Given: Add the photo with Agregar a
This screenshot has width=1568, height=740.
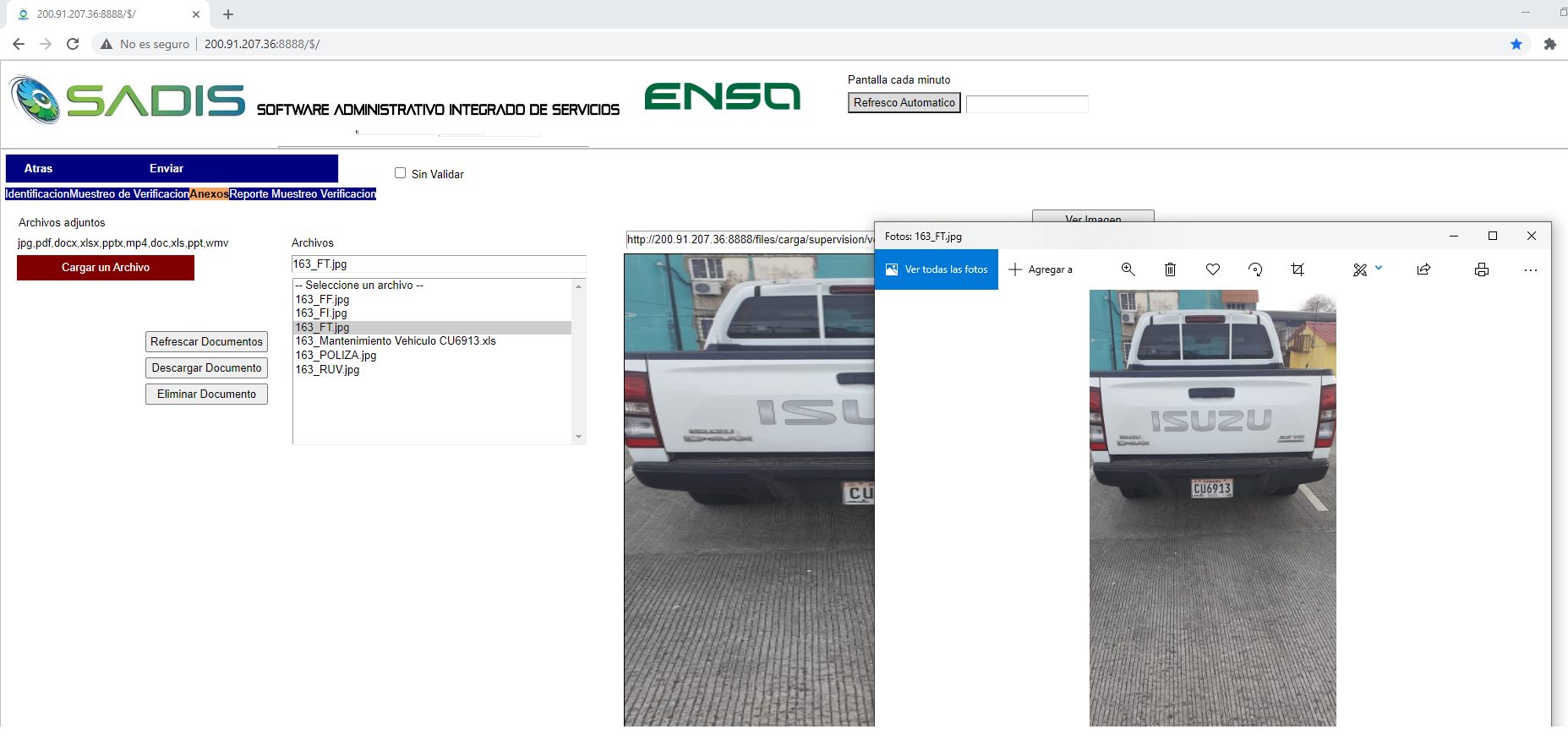Looking at the screenshot, I should pos(1041,269).
